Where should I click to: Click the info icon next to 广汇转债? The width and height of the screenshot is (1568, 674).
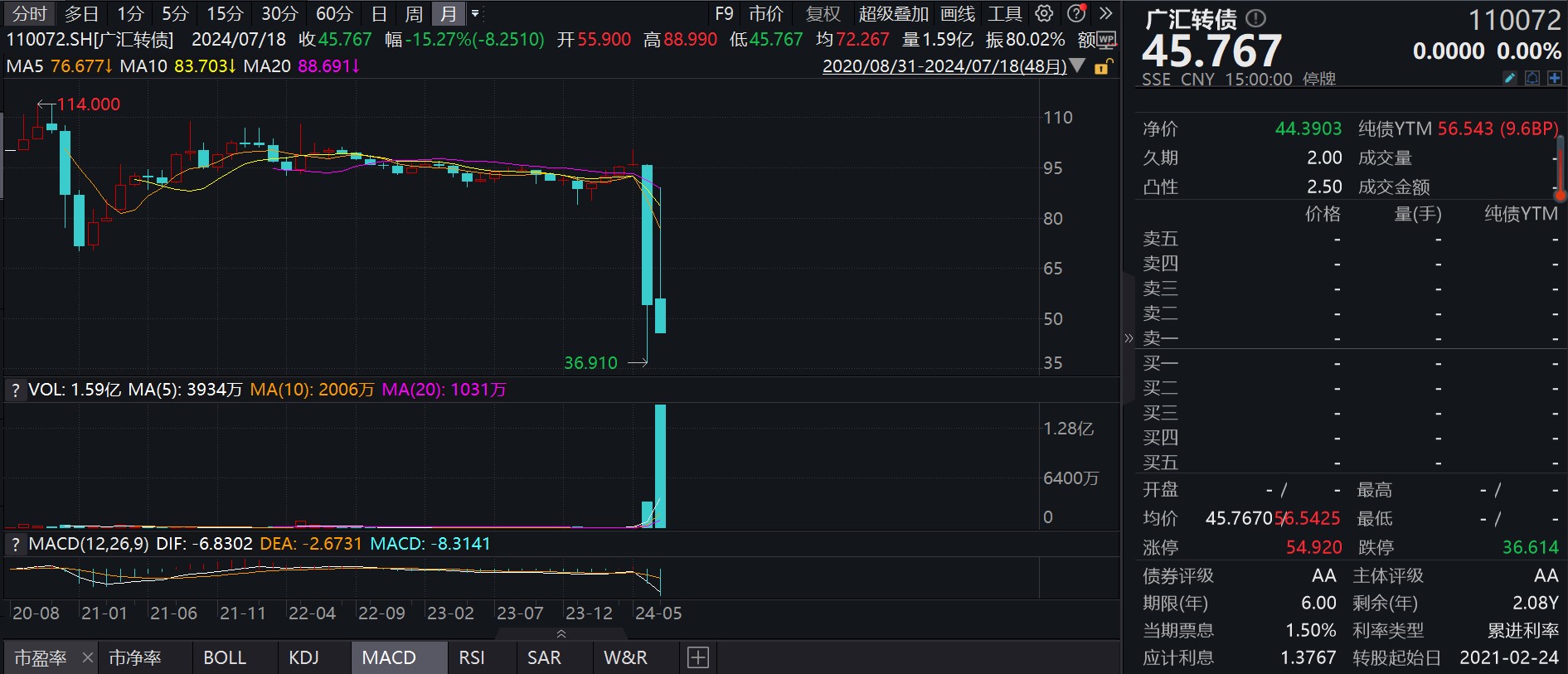click(1256, 18)
